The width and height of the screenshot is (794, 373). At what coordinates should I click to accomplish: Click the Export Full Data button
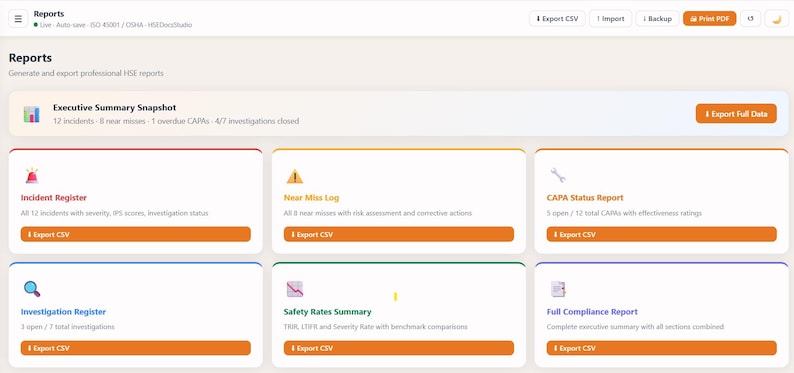tap(736, 114)
